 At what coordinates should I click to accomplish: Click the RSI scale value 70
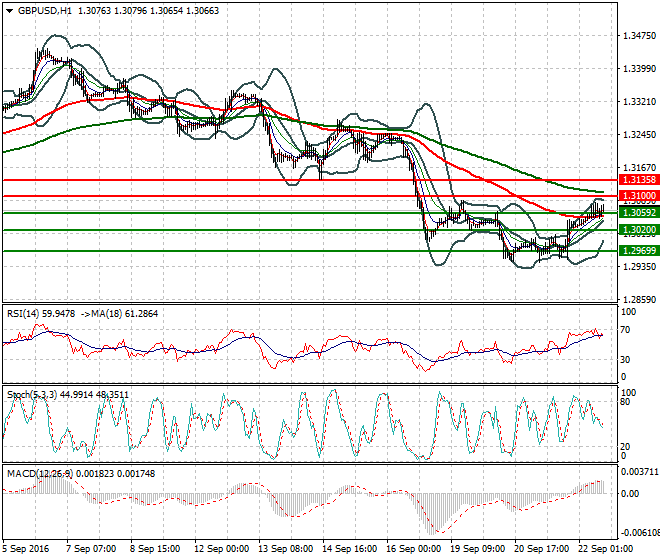[x=625, y=330]
